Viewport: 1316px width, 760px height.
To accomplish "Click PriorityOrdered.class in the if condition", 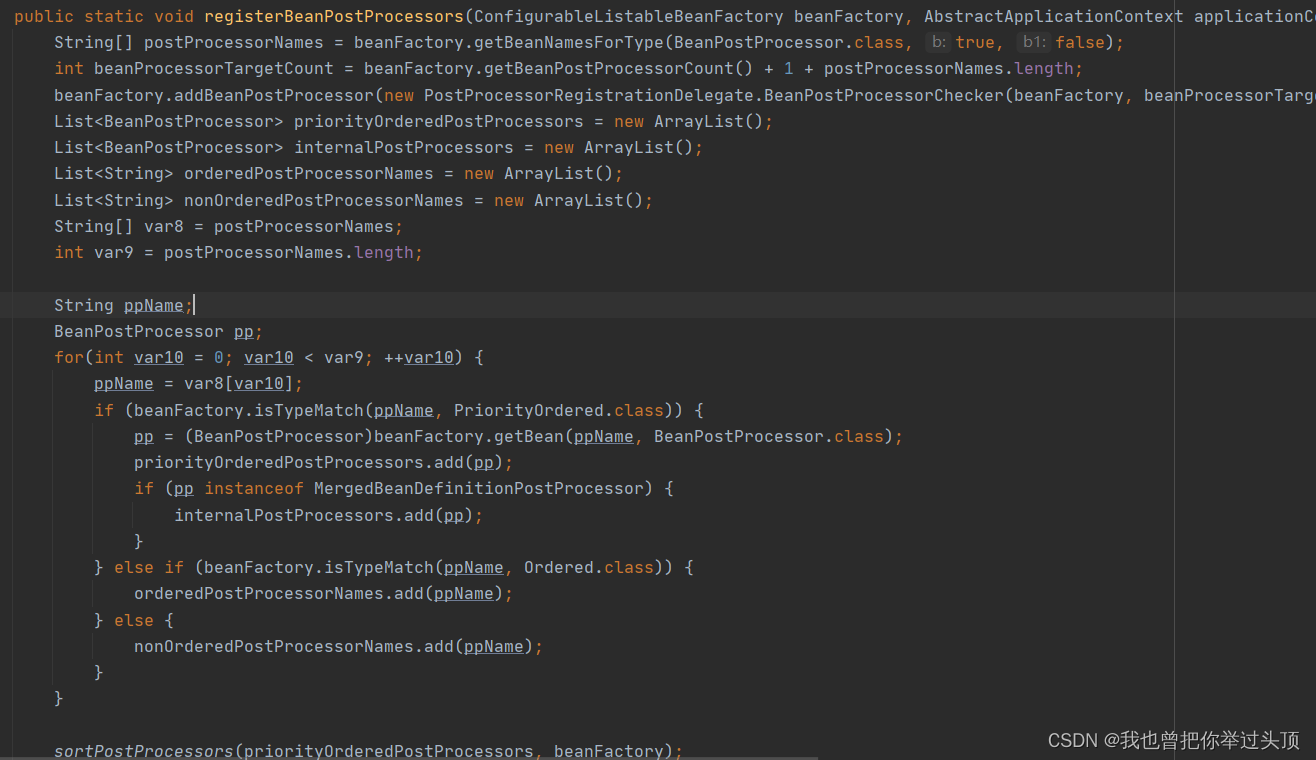I will pos(559,410).
